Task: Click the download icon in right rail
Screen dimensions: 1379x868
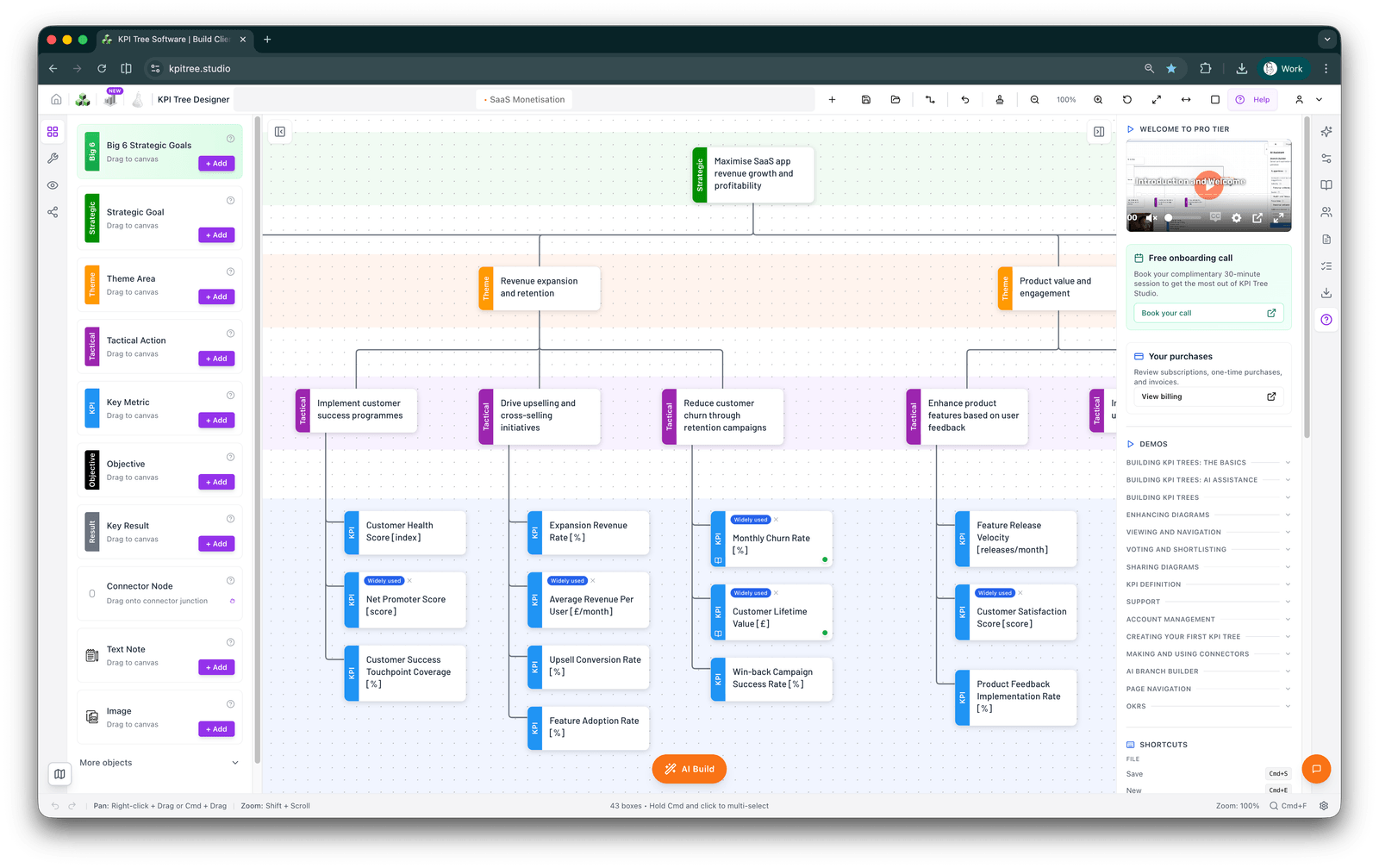Action: tap(1326, 293)
